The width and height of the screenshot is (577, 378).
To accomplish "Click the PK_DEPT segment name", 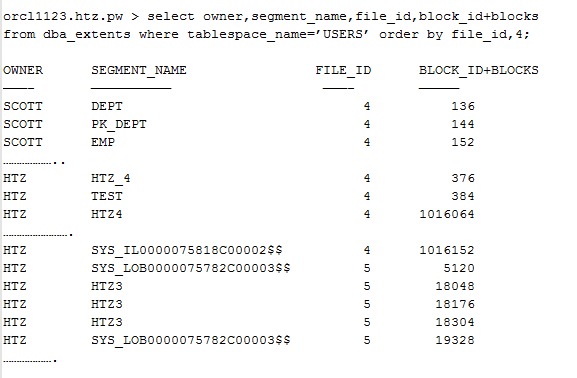I will click(118, 124).
